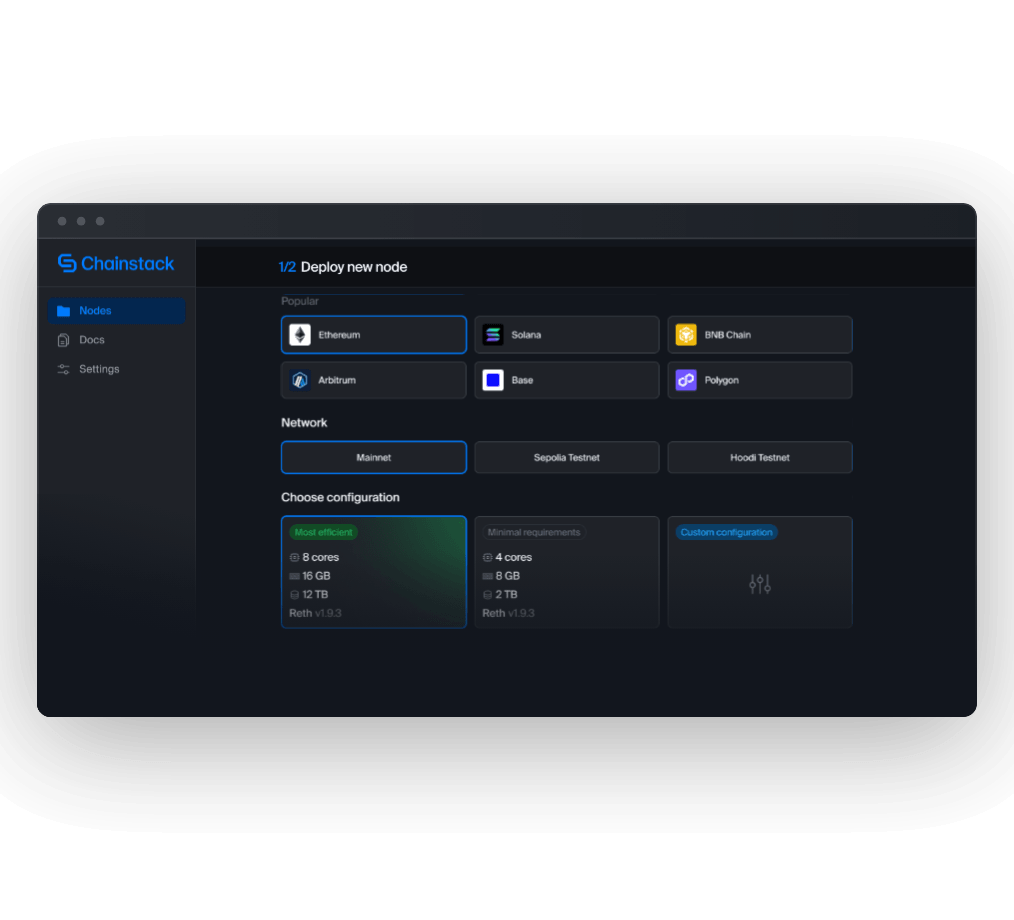Click the Minimal requirements badge
Viewport: 1014px width, 920px height.
coord(534,533)
